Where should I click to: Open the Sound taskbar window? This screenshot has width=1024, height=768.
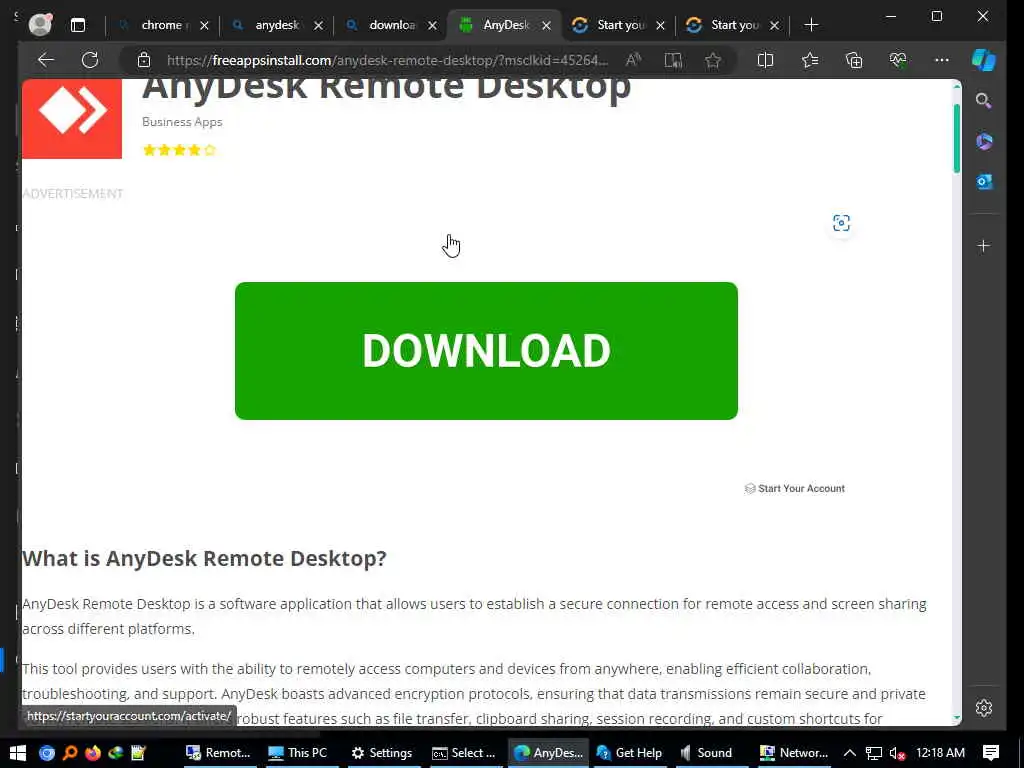pyautogui.click(x=707, y=753)
